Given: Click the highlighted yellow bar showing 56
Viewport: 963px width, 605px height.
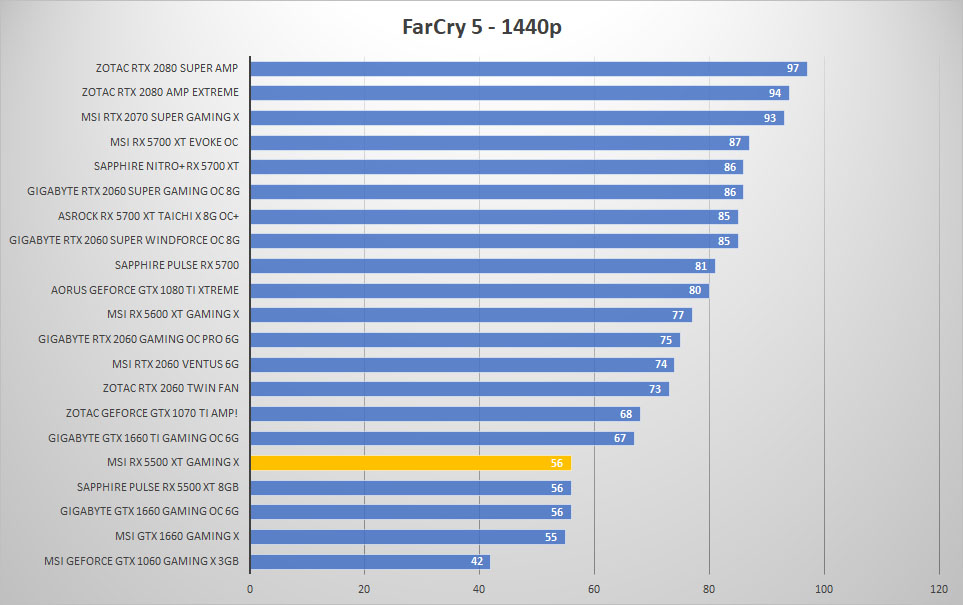Looking at the screenshot, I should (x=411, y=463).
